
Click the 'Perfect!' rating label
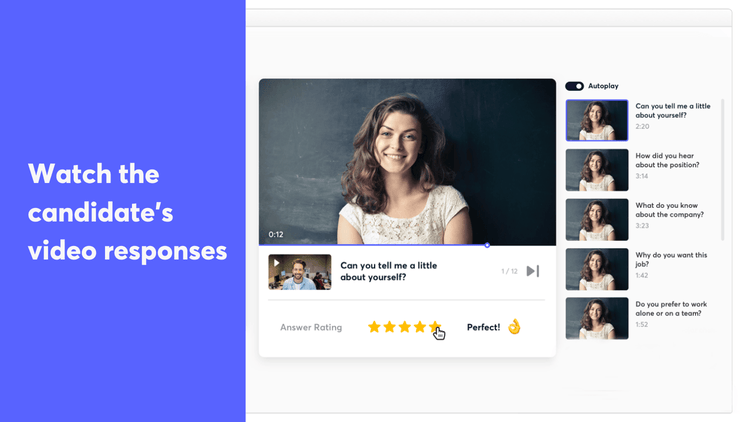[x=483, y=327]
